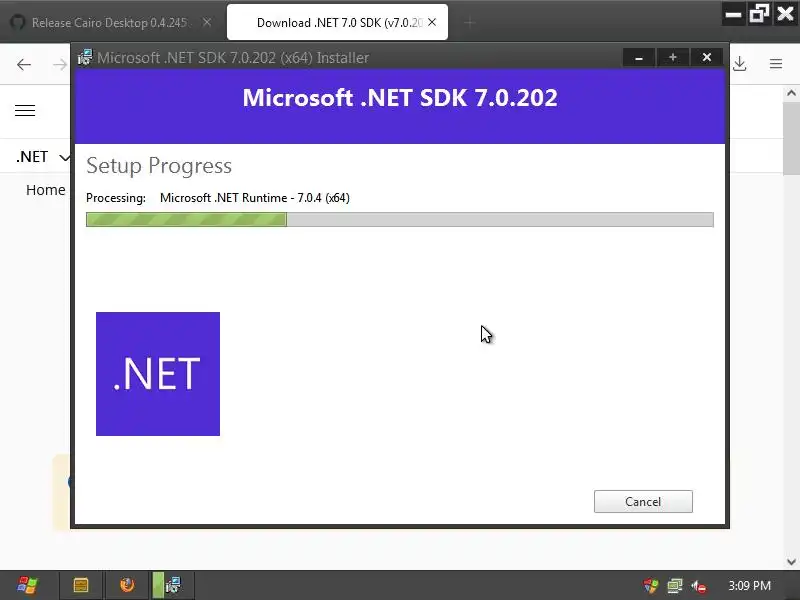
Task: Open file manager from taskbar
Action: [81, 585]
